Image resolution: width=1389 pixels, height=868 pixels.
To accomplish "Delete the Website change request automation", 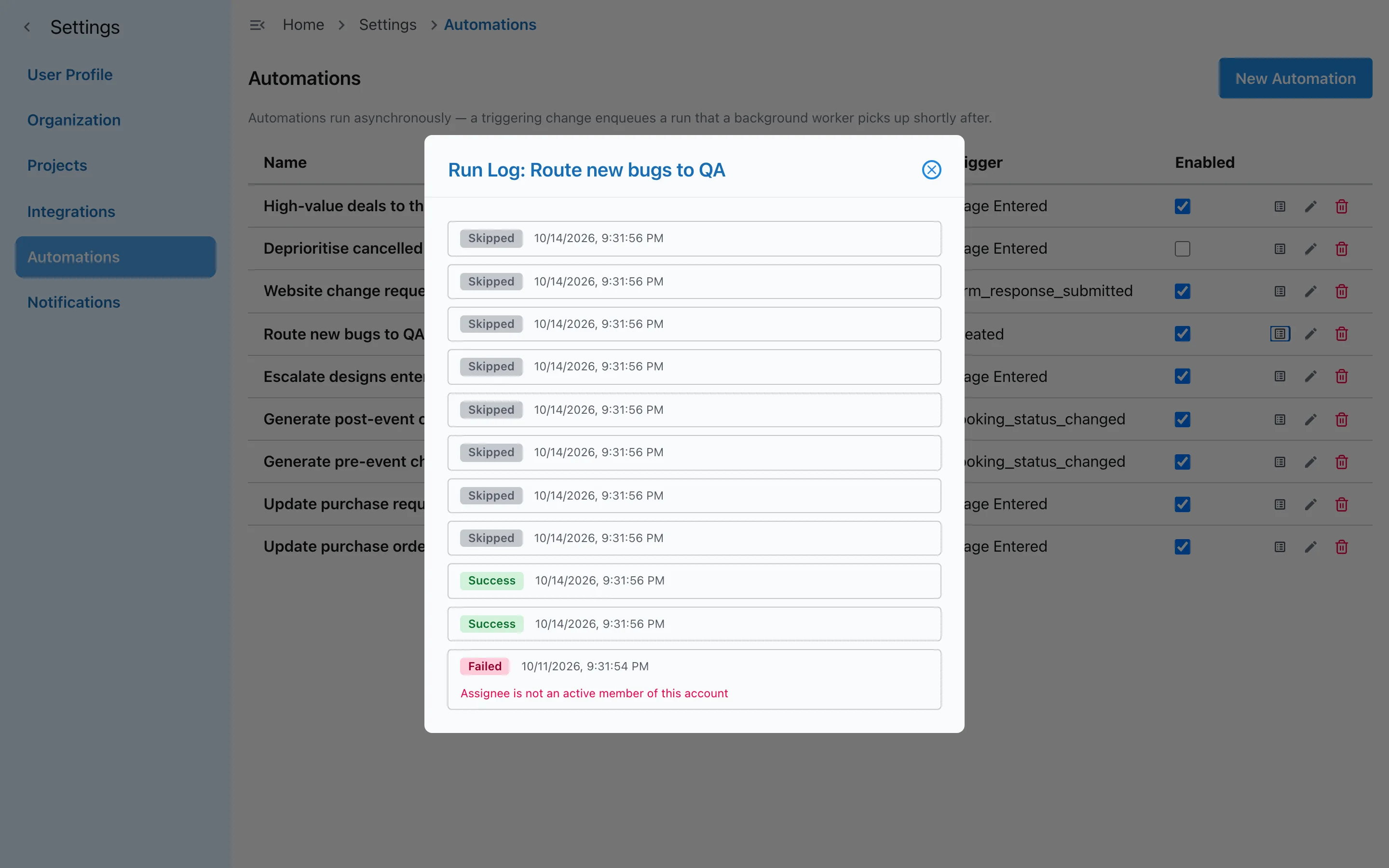I will coord(1341,291).
